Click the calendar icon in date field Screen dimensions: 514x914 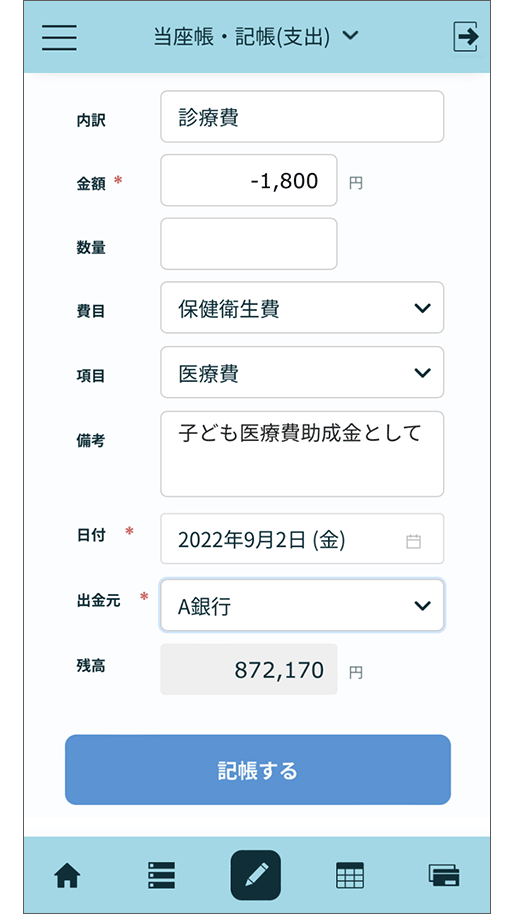pos(413,542)
